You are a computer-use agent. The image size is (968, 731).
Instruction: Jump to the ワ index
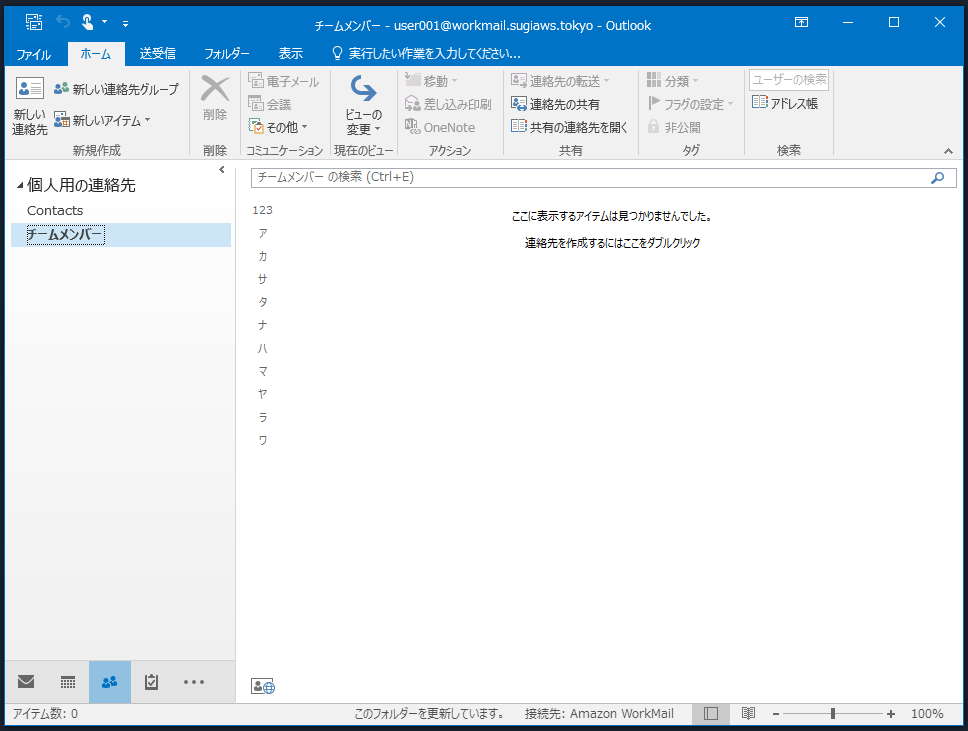(263, 440)
